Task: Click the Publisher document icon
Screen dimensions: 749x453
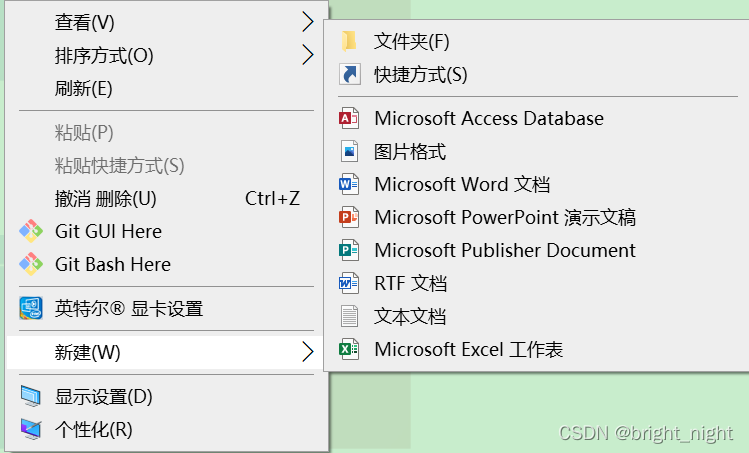Action: click(x=349, y=250)
